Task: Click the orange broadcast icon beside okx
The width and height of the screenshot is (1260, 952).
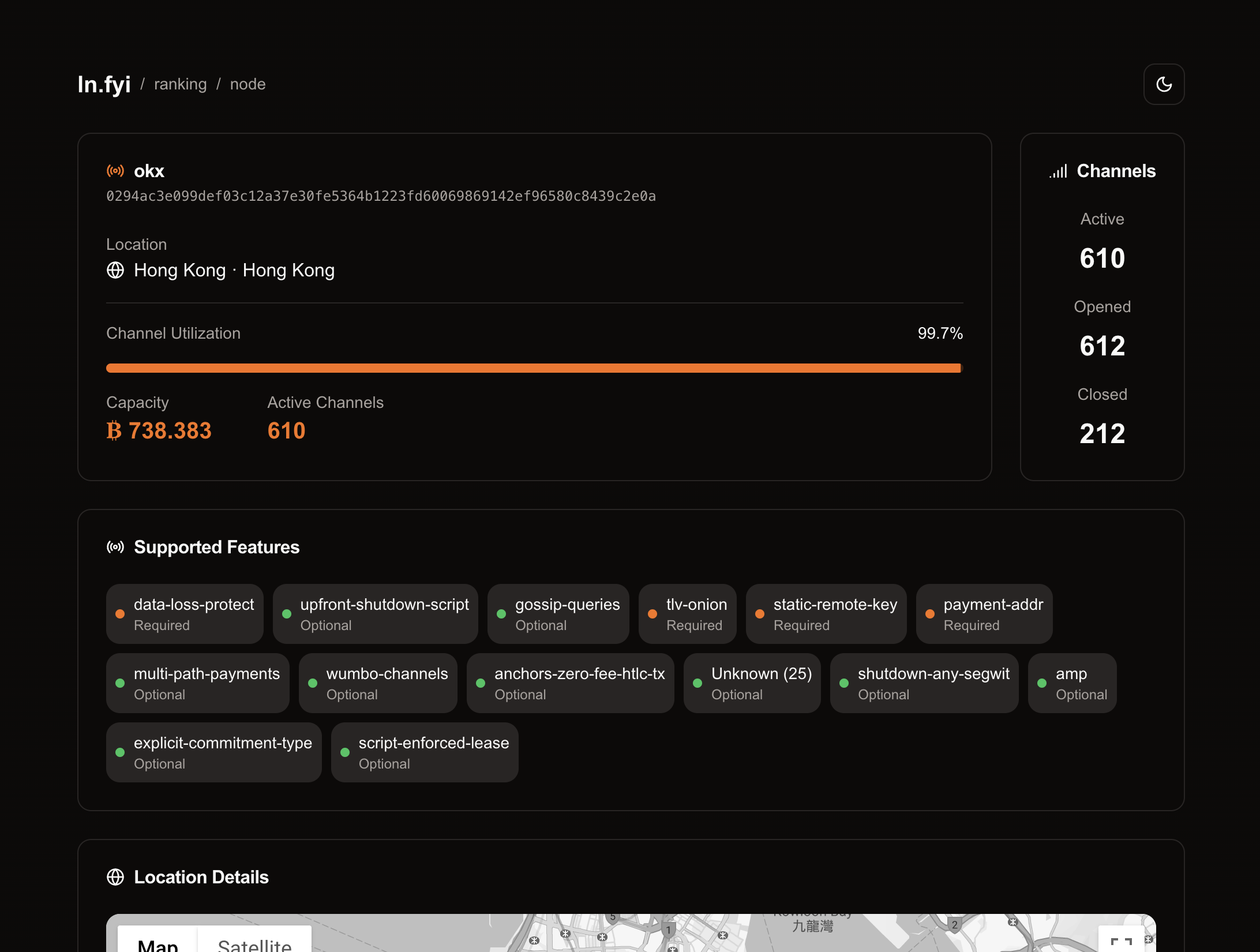Action: click(115, 171)
